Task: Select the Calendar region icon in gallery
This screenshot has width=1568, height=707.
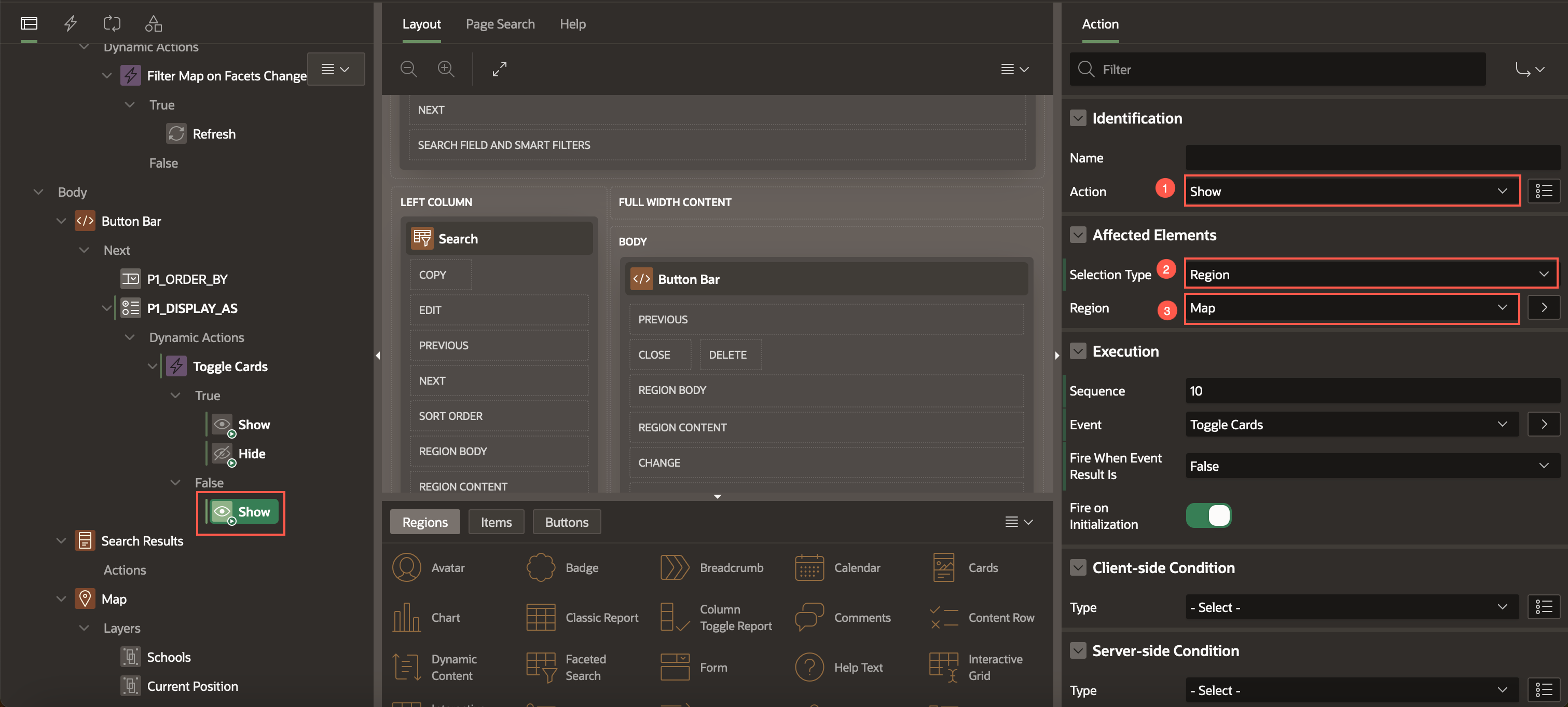Action: coord(809,567)
